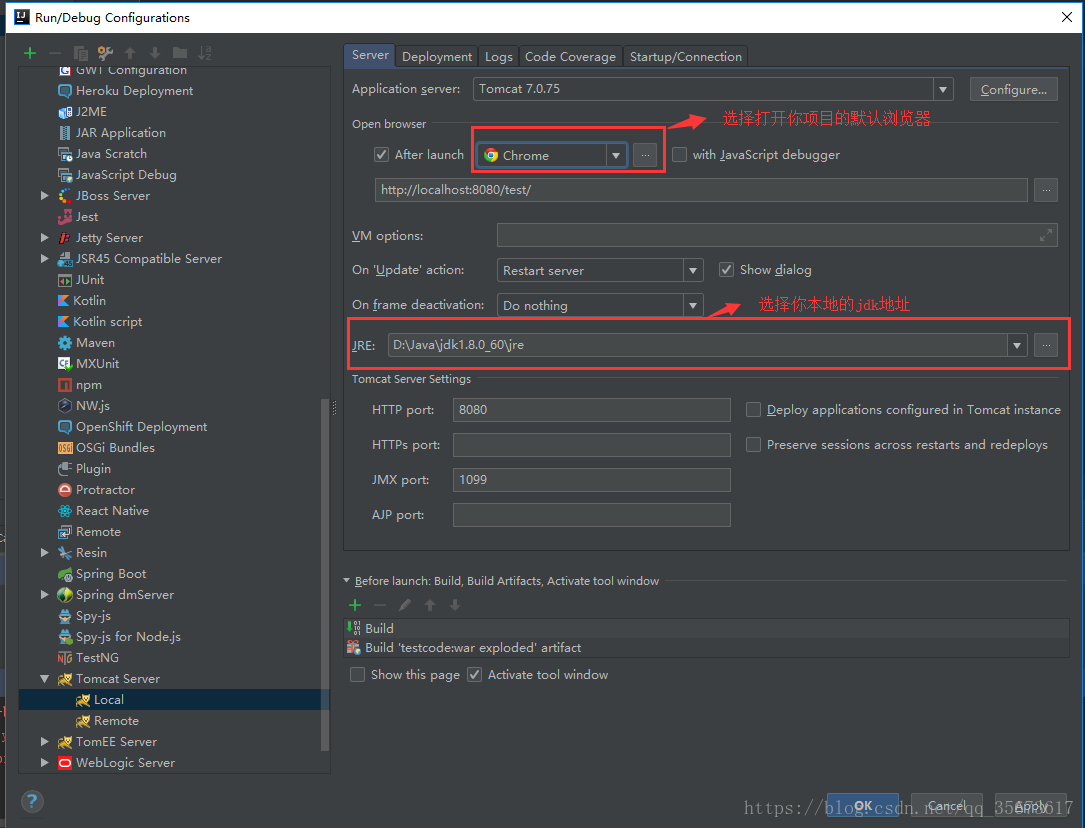Click the JMX port field
Viewport: 1085px width, 828px height.
pos(592,479)
